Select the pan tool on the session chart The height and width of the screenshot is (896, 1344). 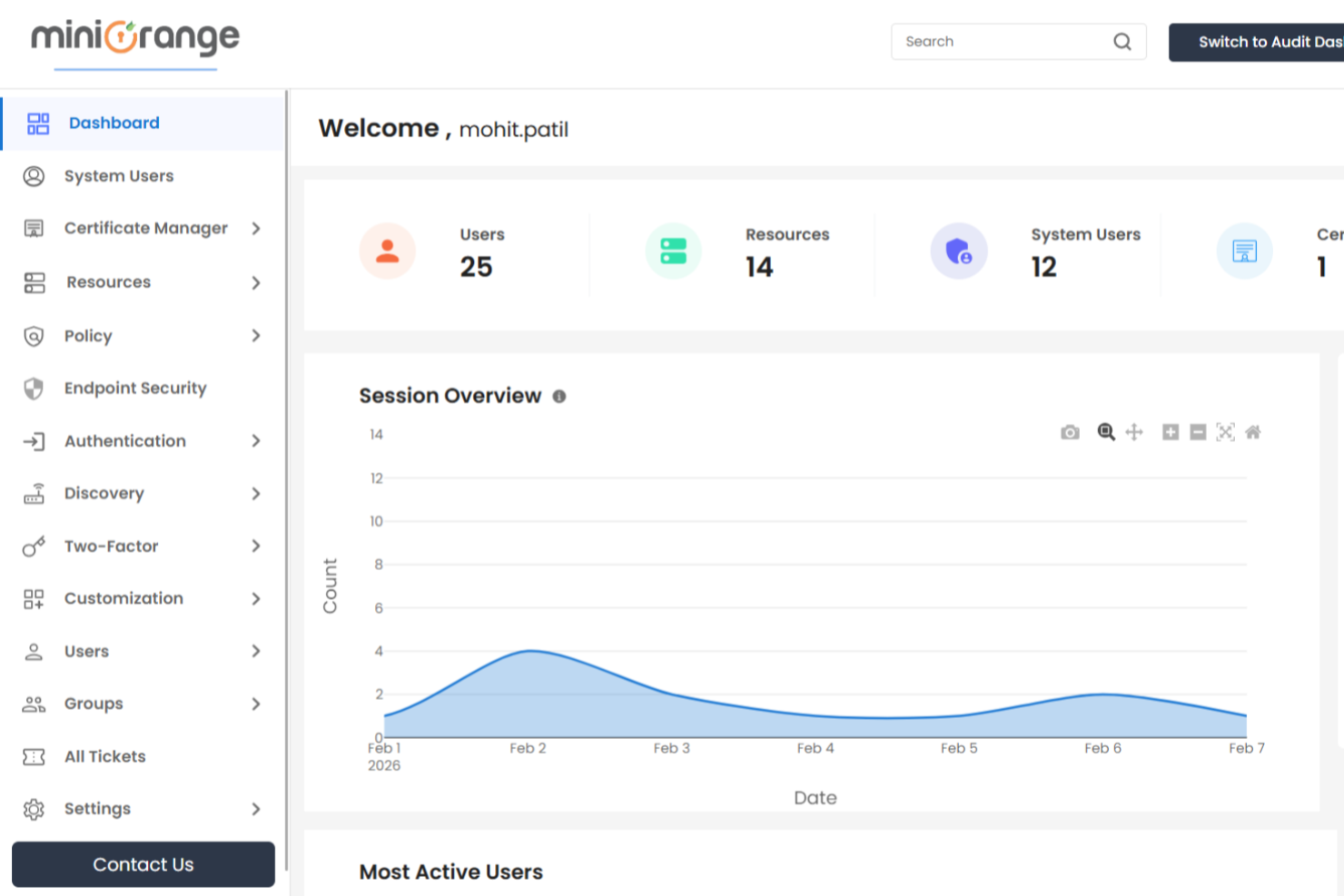click(x=1134, y=432)
